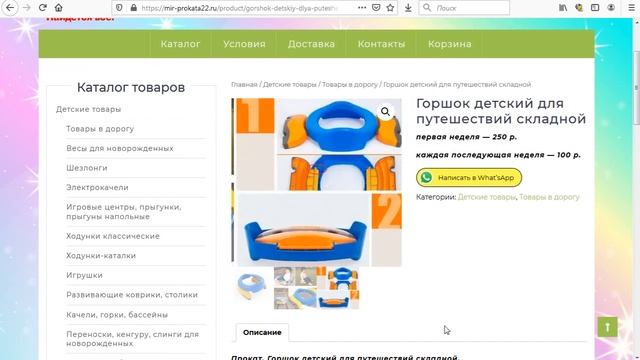The height and width of the screenshot is (360, 640).
Task: Click the browser forward arrow
Action: 27,8
